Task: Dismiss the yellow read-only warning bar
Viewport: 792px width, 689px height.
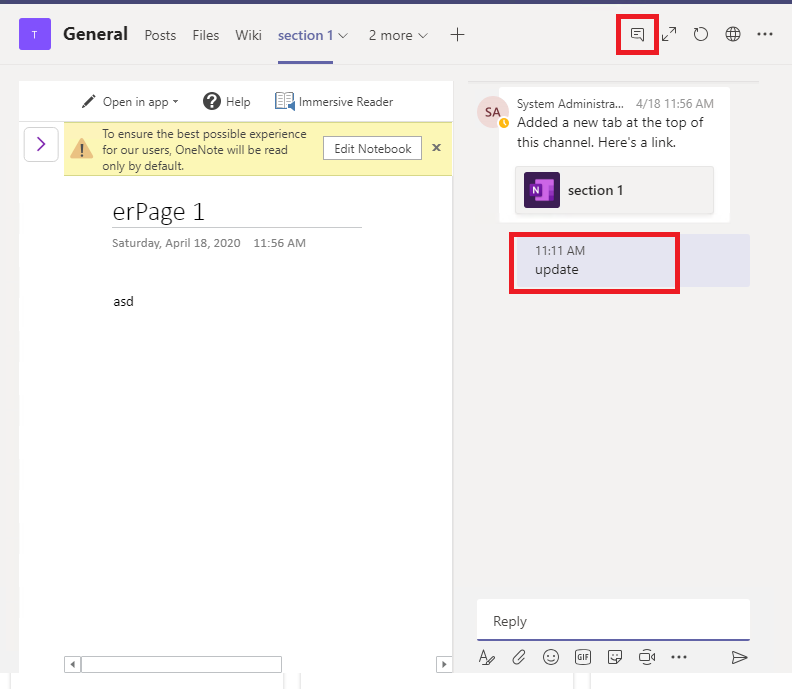Action: pyautogui.click(x=436, y=147)
